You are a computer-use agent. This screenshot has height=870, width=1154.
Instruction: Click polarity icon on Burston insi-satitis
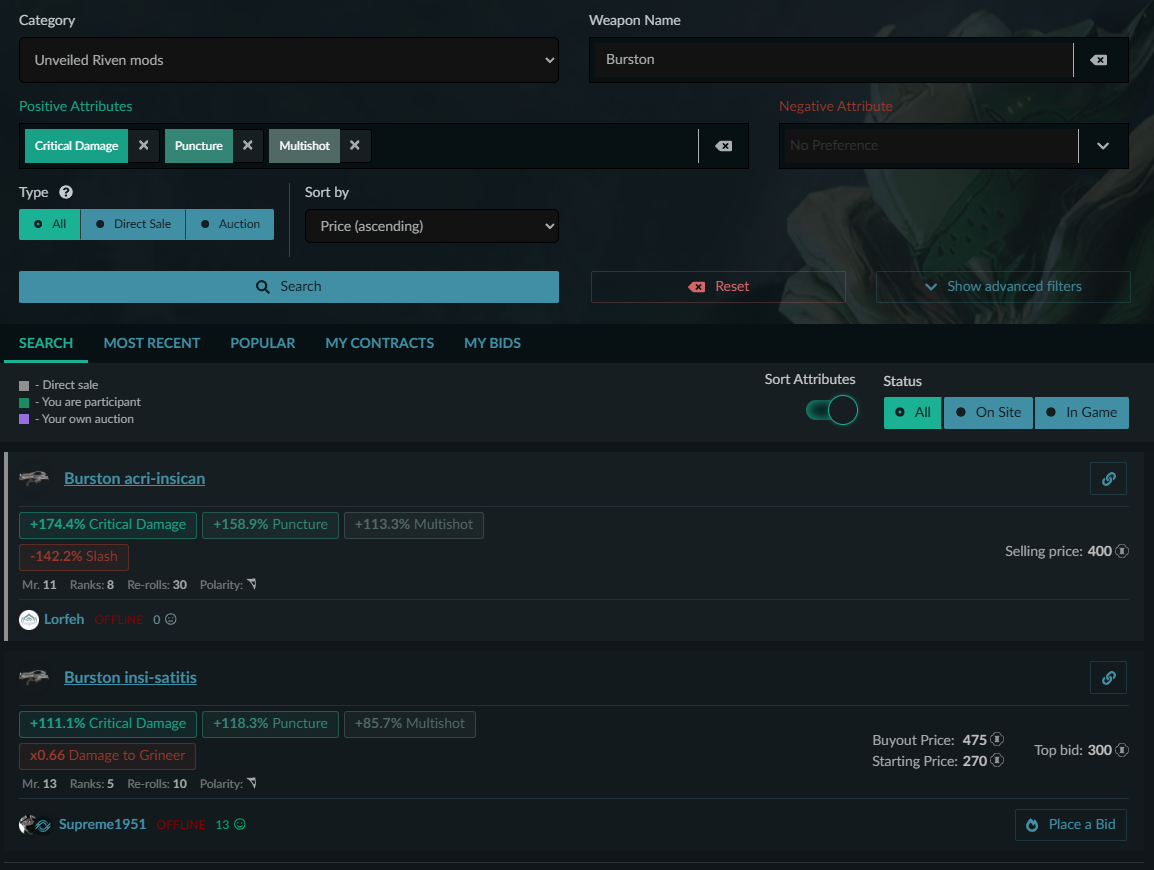[x=252, y=783]
